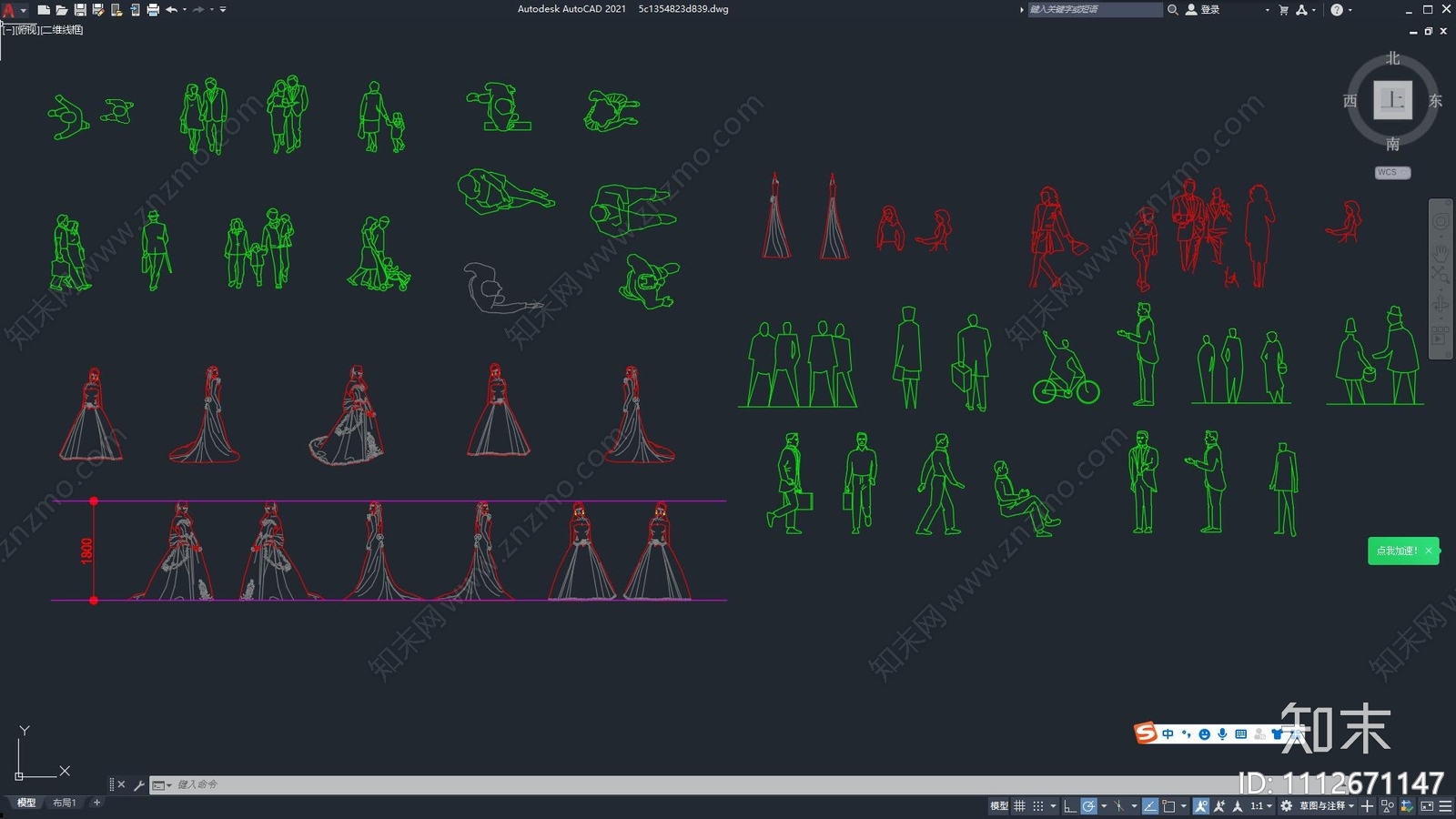Click the help question mark icon
The image size is (1456, 819).
coord(1336,10)
